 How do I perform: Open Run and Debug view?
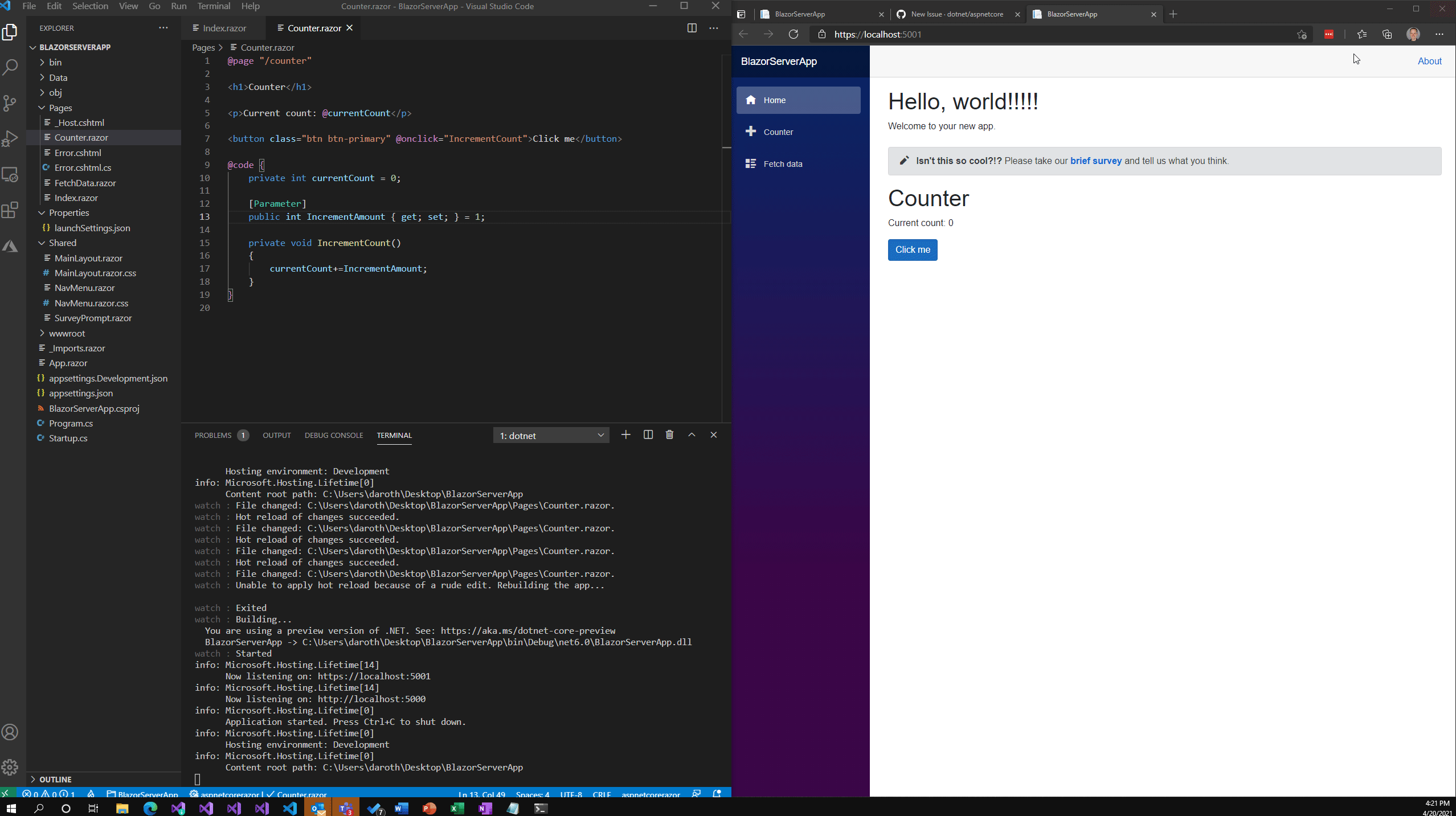10,138
